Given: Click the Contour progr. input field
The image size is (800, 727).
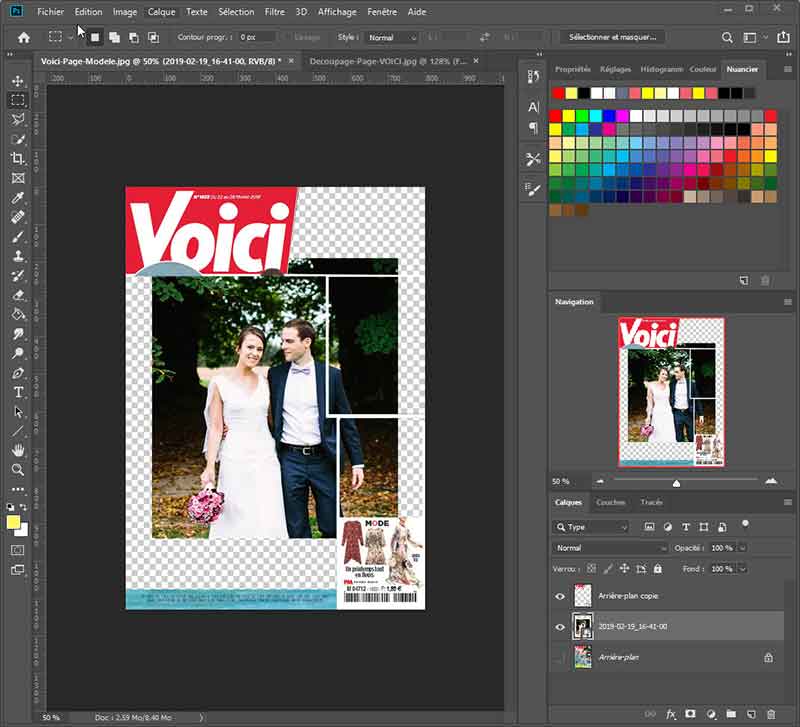Looking at the screenshot, I should (256, 37).
